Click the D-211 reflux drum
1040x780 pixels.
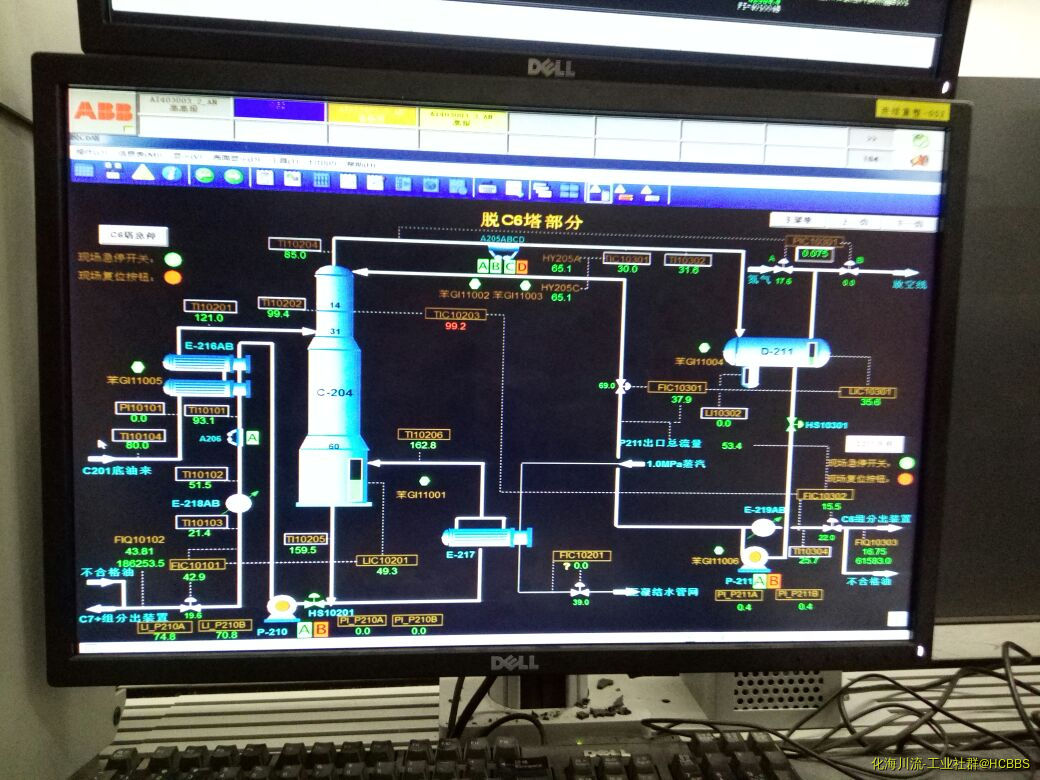click(x=776, y=352)
